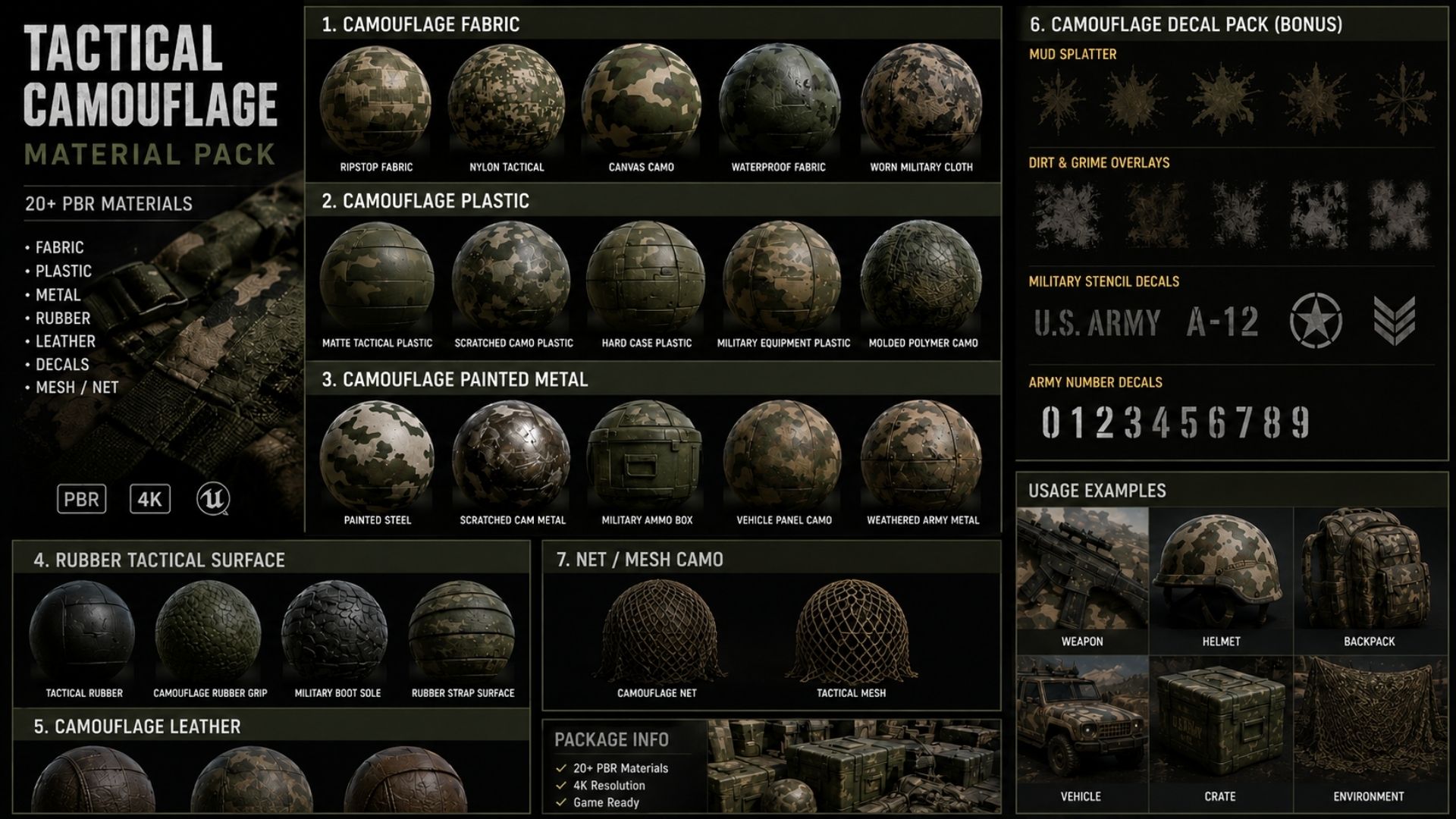This screenshot has height=819, width=1456.
Task: Click the checkmark beside 20+ PBR Materials
Action: click(561, 768)
